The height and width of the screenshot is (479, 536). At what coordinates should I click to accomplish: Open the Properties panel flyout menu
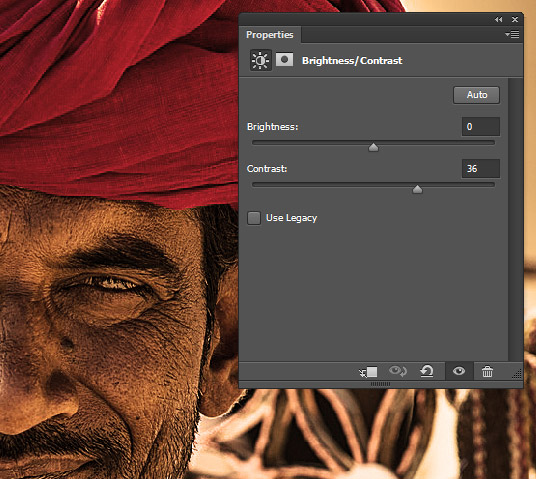click(x=512, y=34)
